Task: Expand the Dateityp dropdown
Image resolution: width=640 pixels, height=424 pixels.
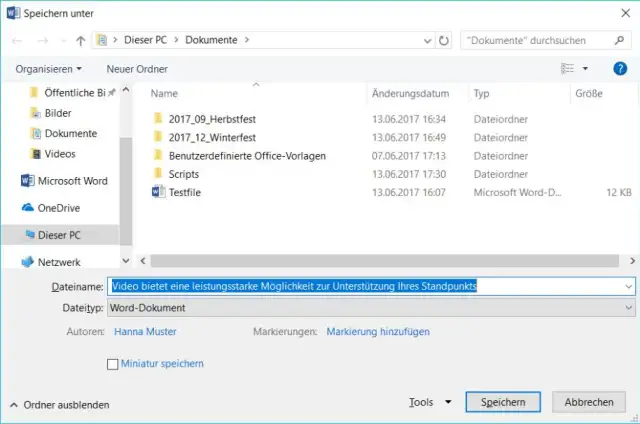Action: pyautogui.click(x=627, y=308)
